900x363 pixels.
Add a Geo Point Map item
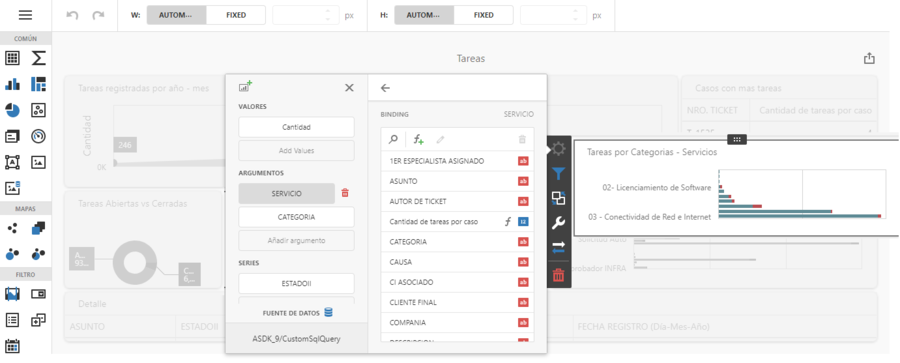tap(13, 229)
